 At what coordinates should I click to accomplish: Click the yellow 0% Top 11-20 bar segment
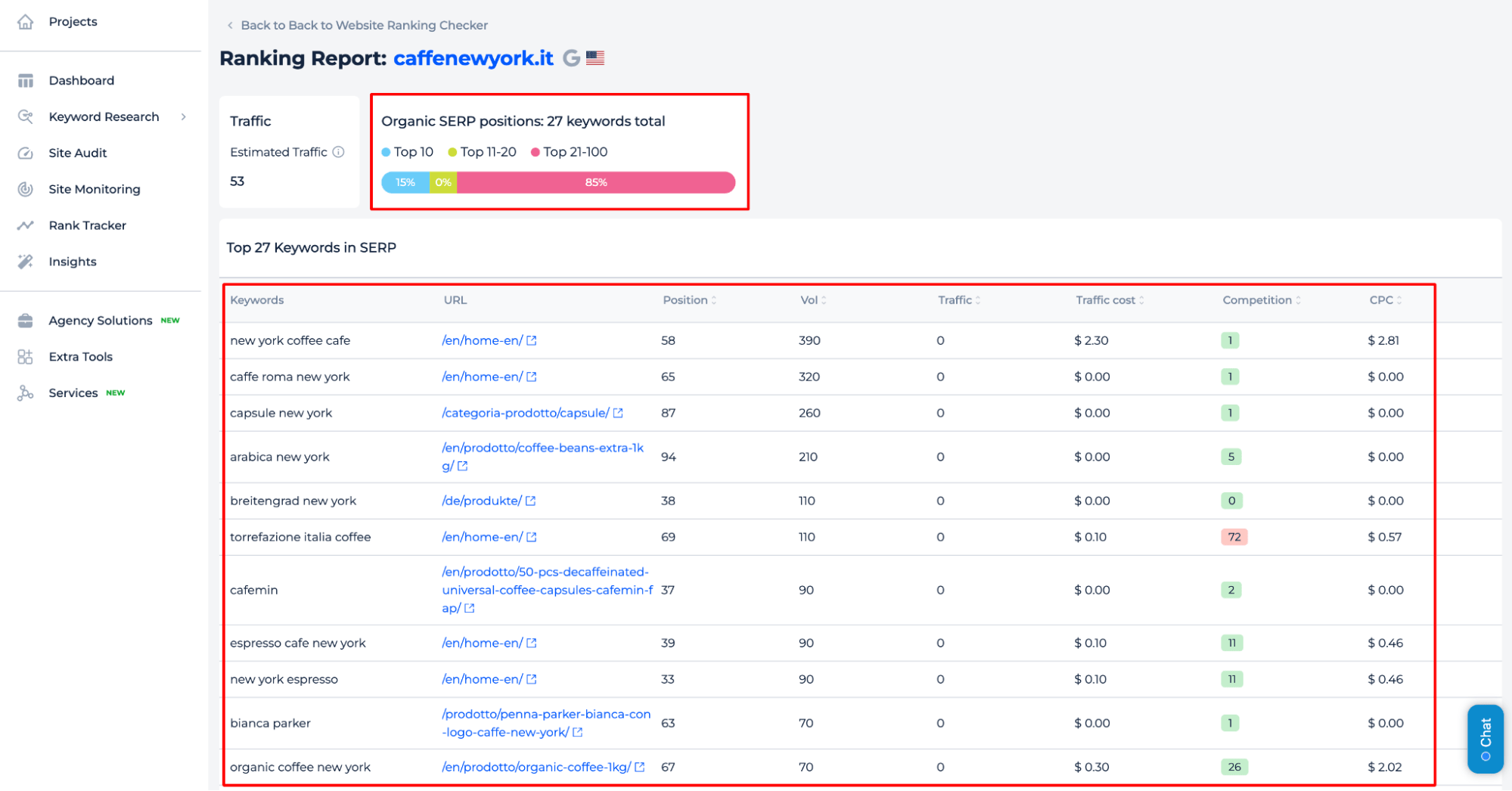(x=443, y=182)
